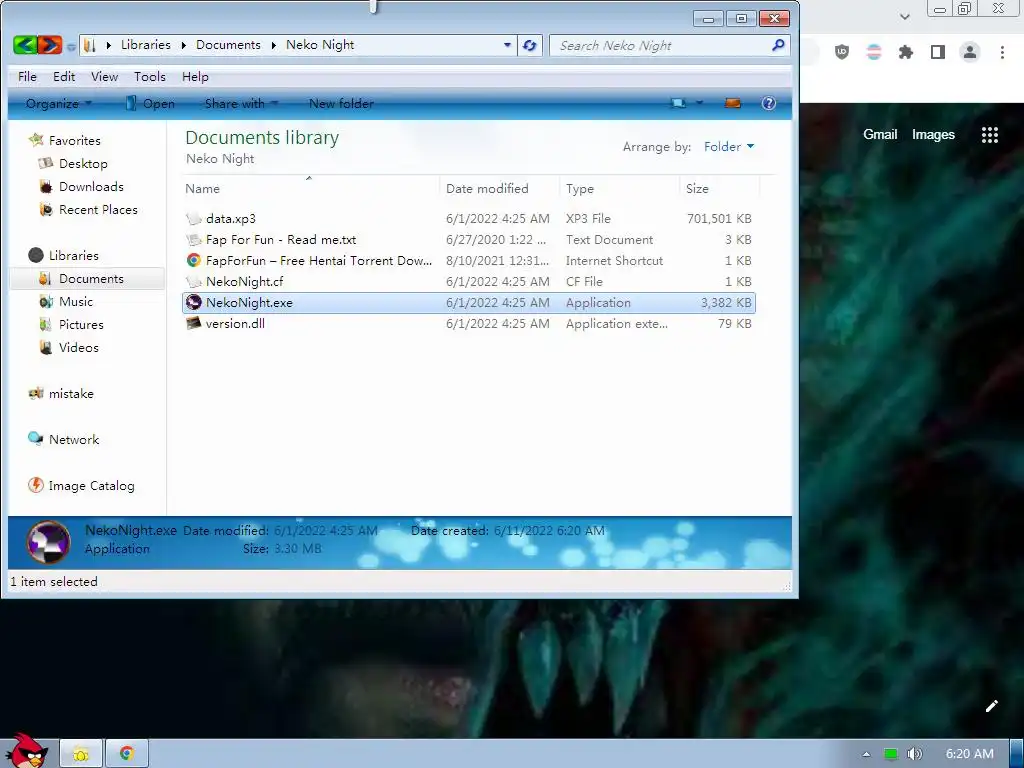Sort by the Size column header

pyautogui.click(x=720, y=188)
